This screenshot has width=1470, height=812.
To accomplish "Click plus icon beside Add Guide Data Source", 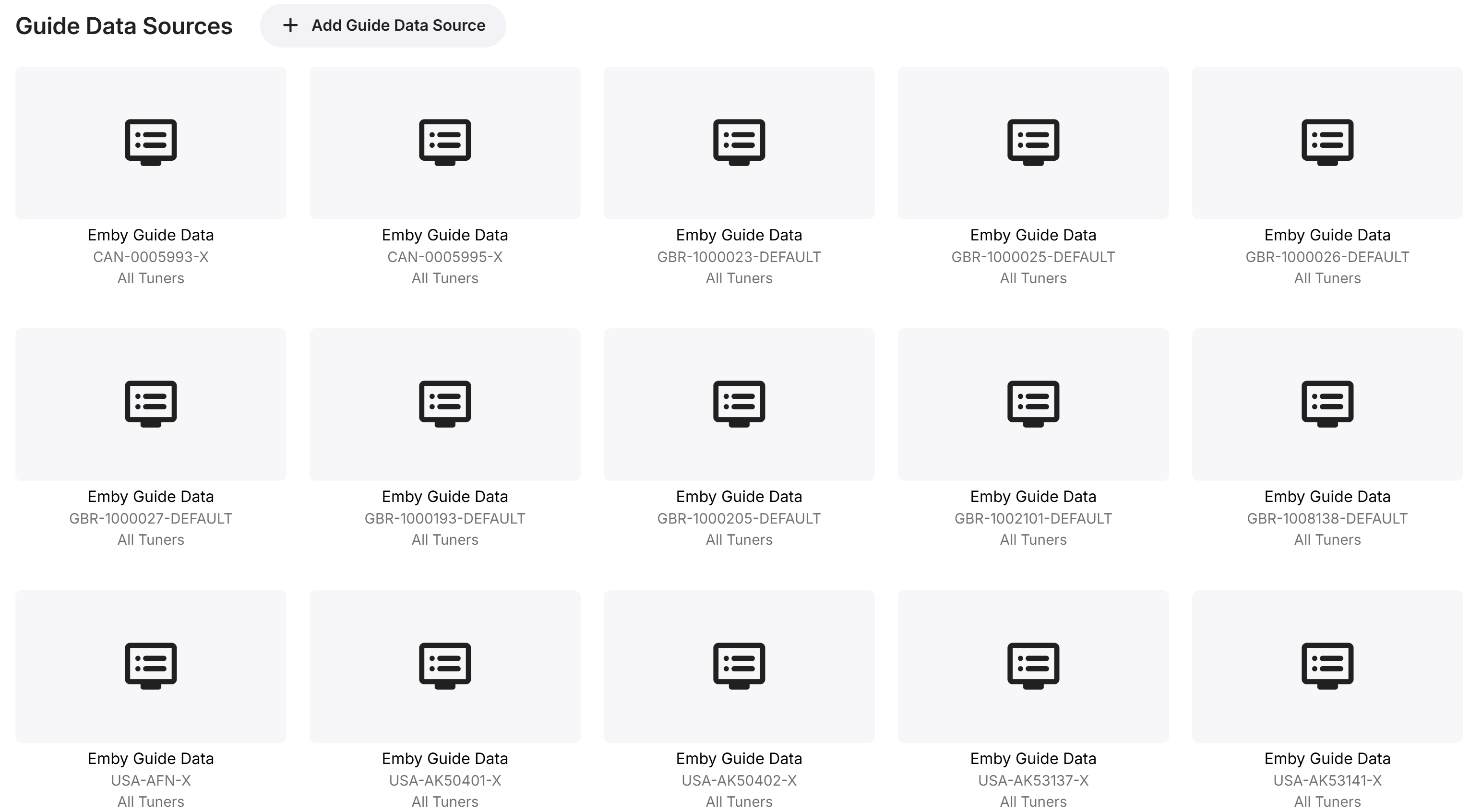I will (290, 26).
